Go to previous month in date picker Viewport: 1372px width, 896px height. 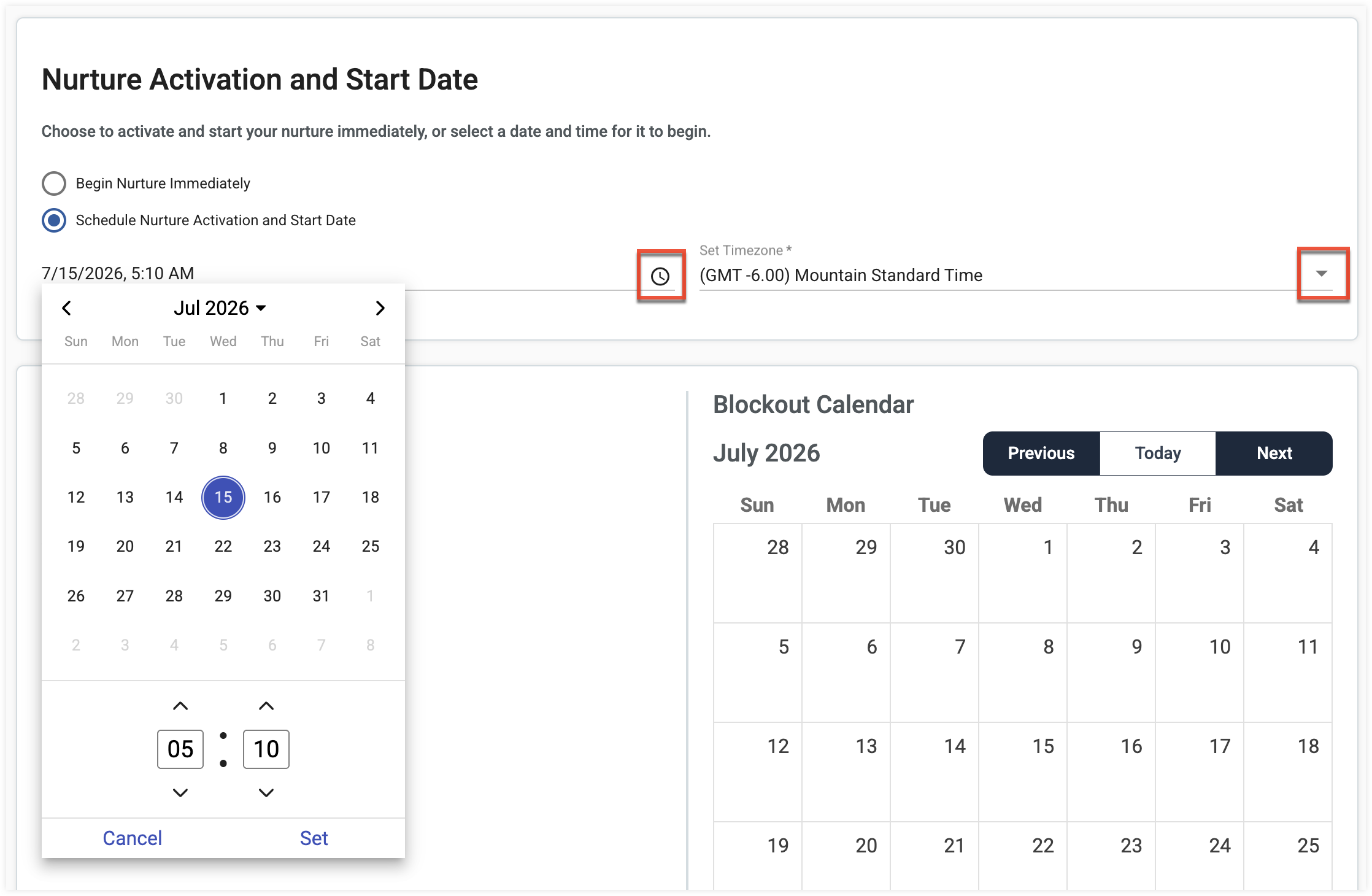(67, 308)
